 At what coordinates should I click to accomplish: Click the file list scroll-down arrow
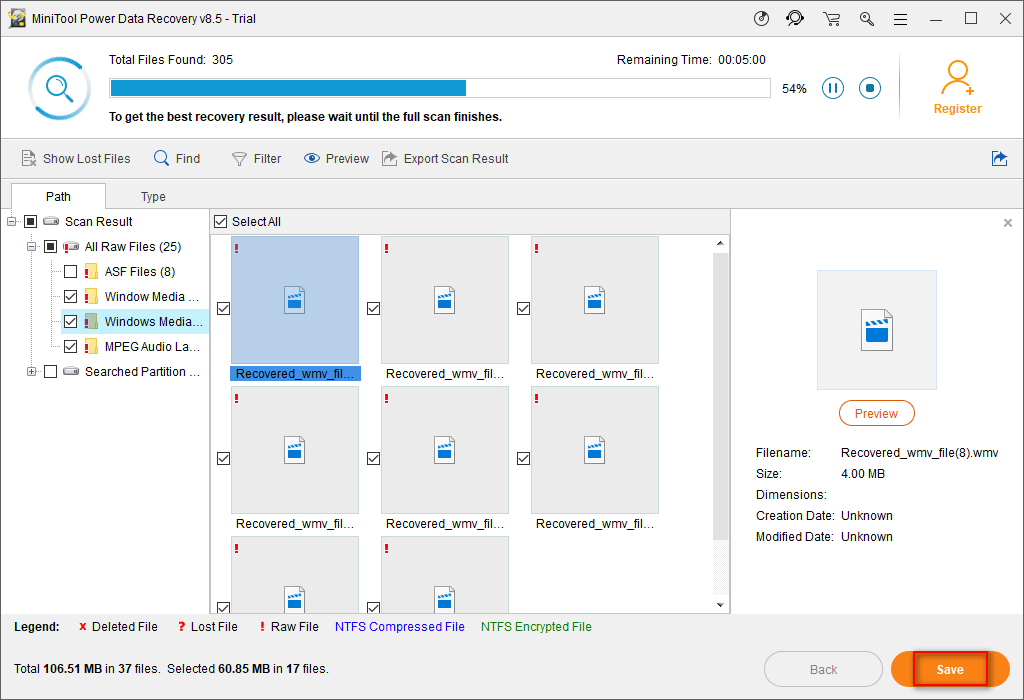coord(720,605)
